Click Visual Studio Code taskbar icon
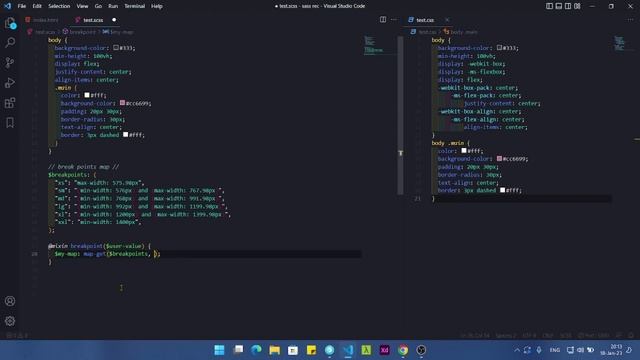The image size is (640, 360). click(348, 350)
